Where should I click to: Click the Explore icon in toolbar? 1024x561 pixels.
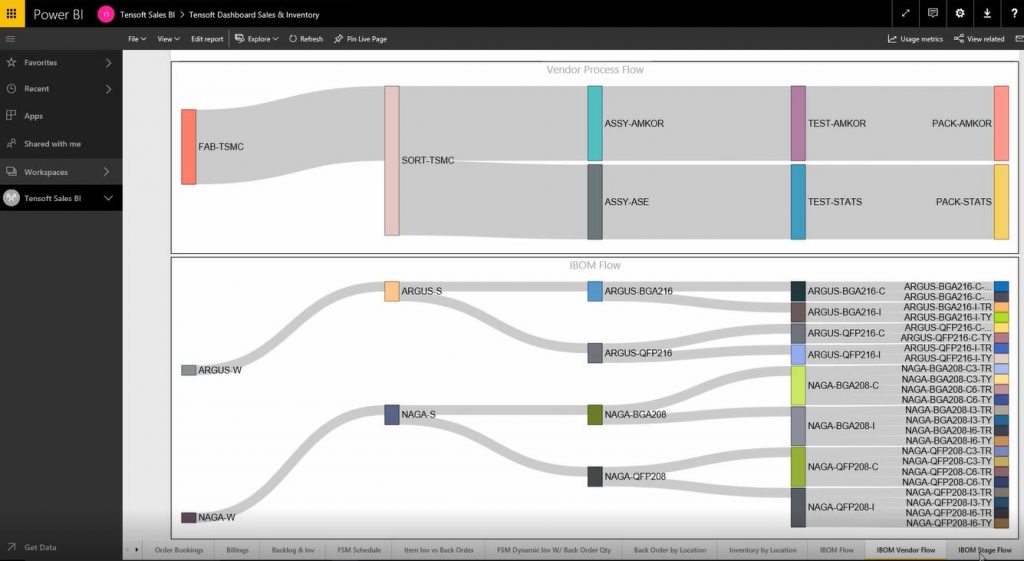(x=240, y=39)
